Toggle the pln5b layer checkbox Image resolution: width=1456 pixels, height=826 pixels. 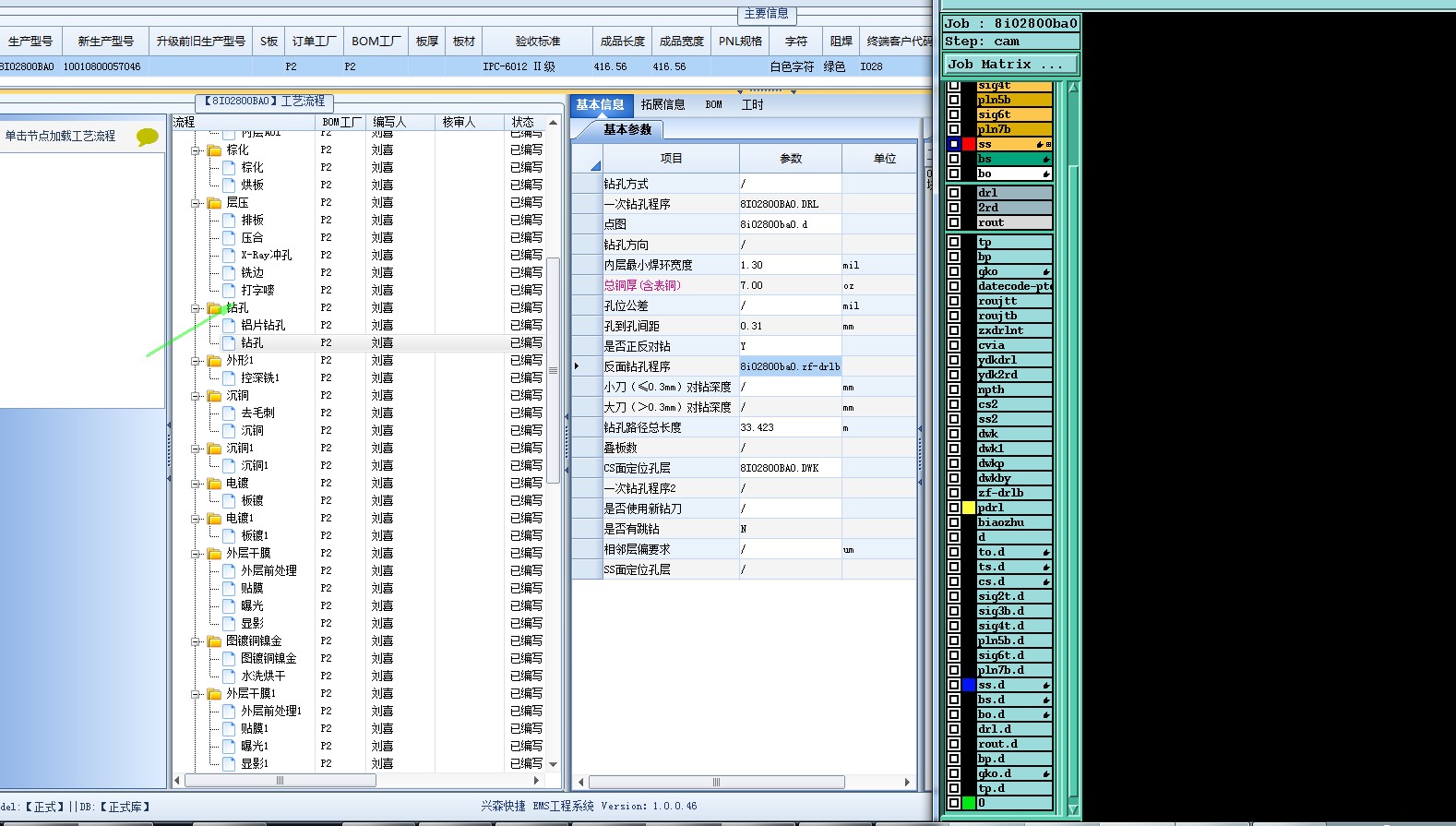coord(954,100)
